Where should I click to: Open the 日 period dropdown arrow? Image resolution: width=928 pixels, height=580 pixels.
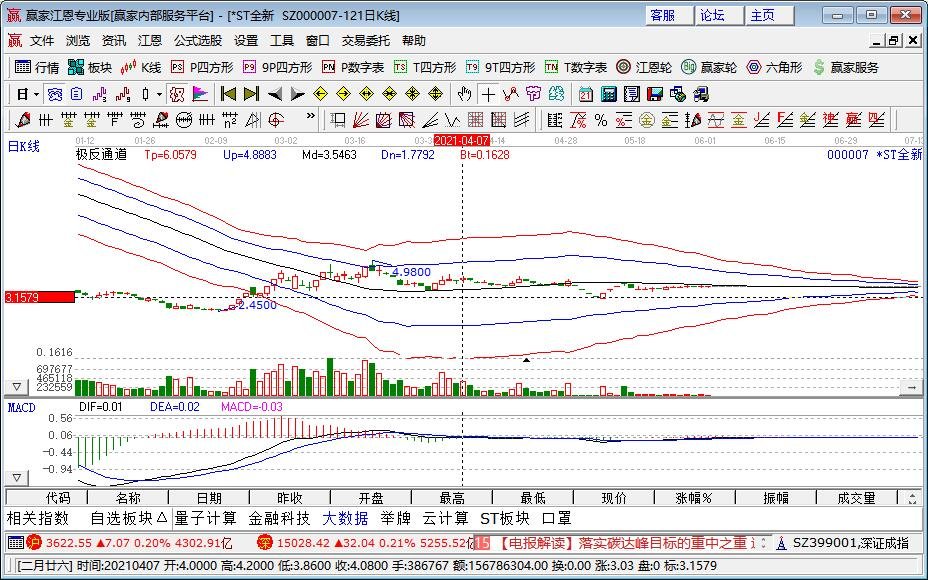coord(37,94)
